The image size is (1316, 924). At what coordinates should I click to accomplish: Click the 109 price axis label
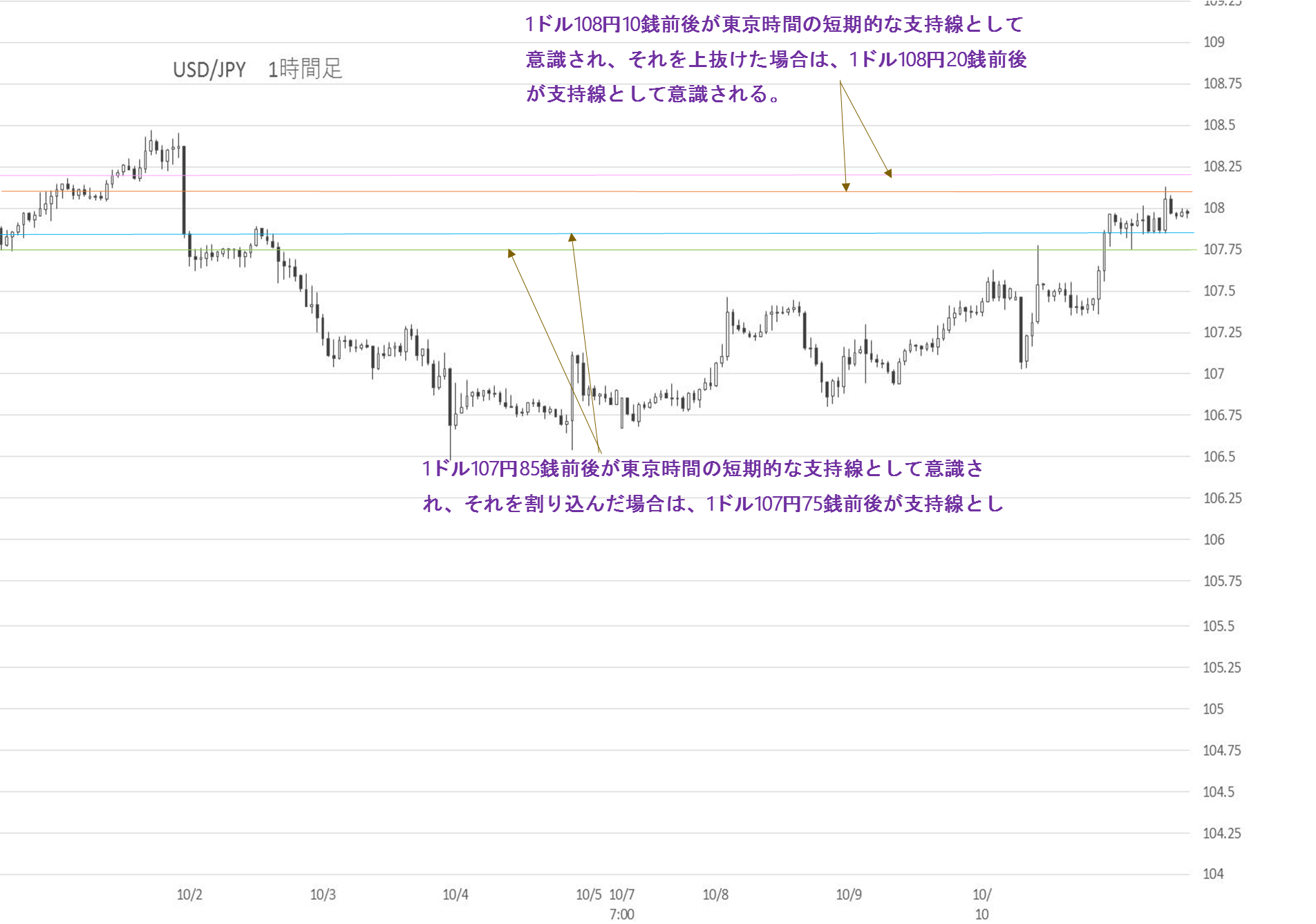[x=1214, y=42]
